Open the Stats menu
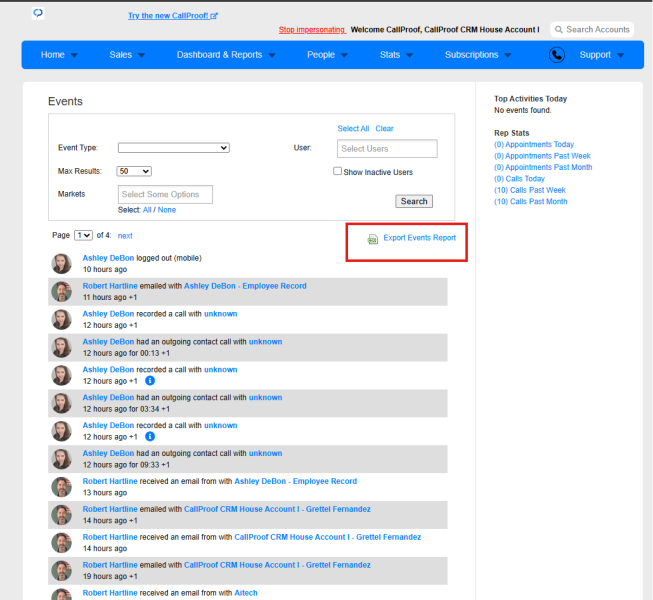 pyautogui.click(x=390, y=55)
